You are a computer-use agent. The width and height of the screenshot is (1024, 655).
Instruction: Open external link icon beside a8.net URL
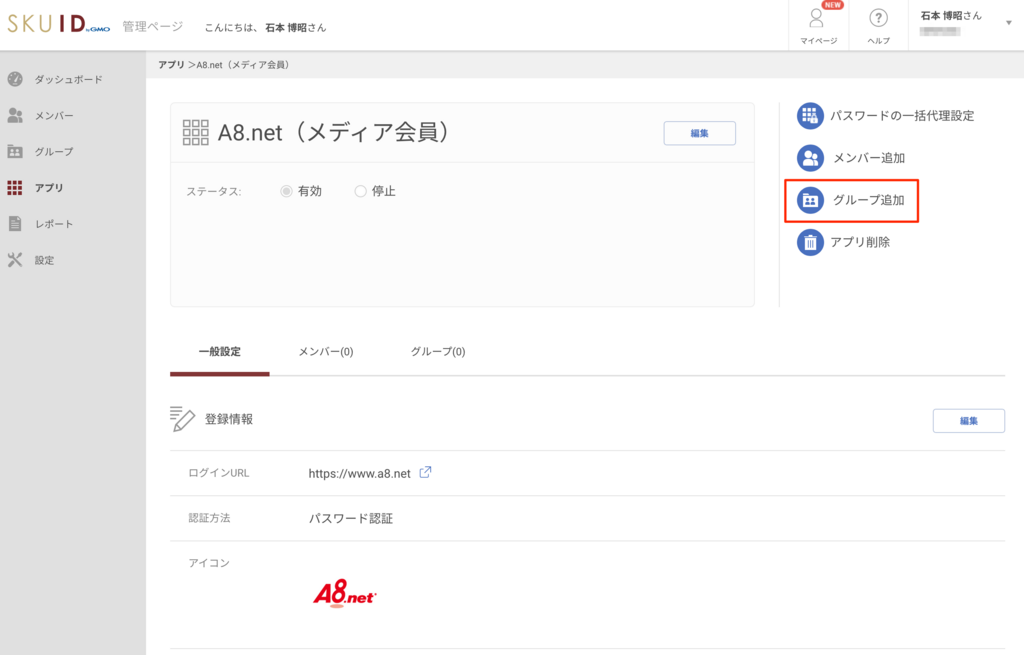coord(425,472)
